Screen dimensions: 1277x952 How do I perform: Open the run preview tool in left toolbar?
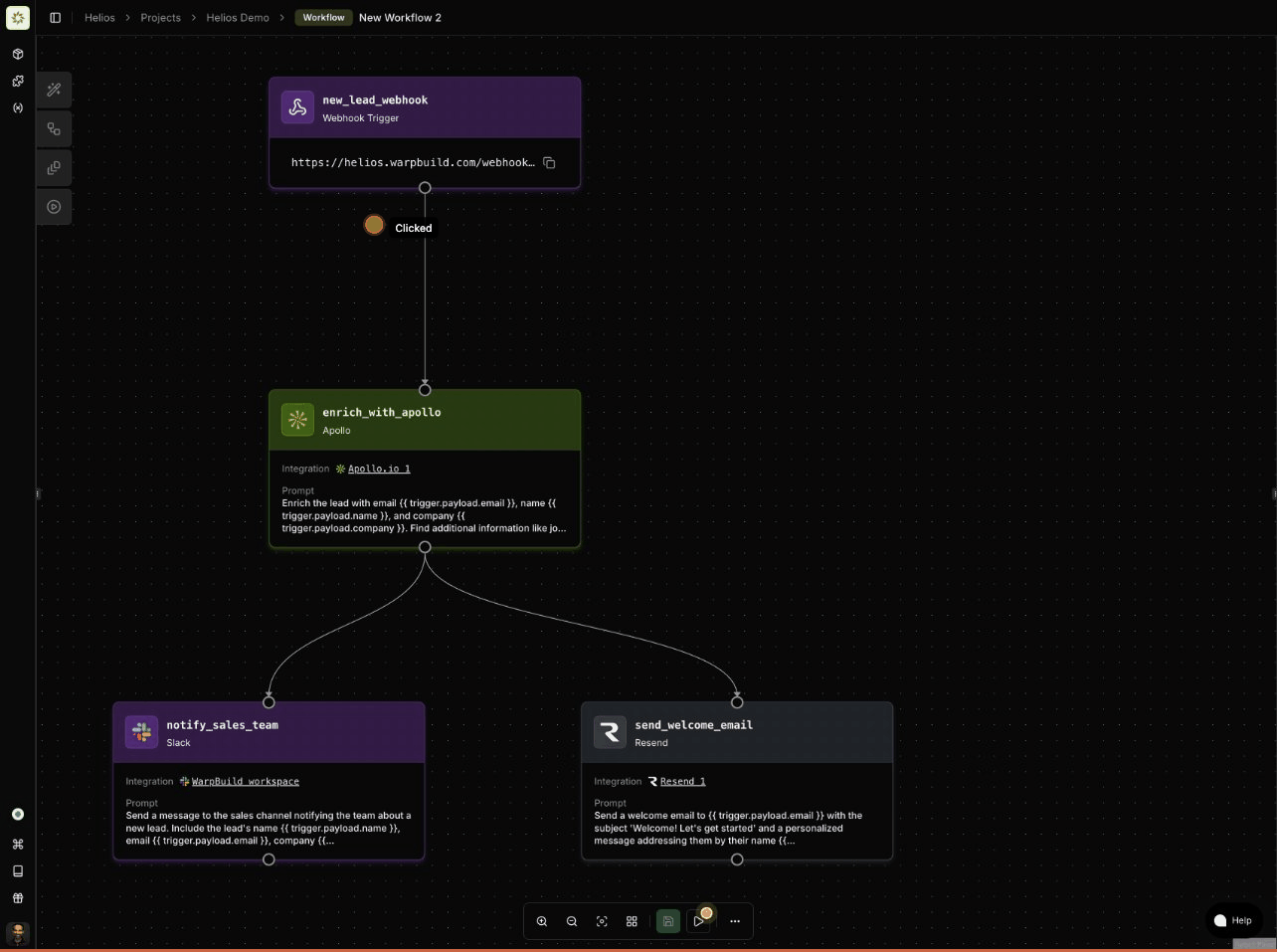pos(54,206)
